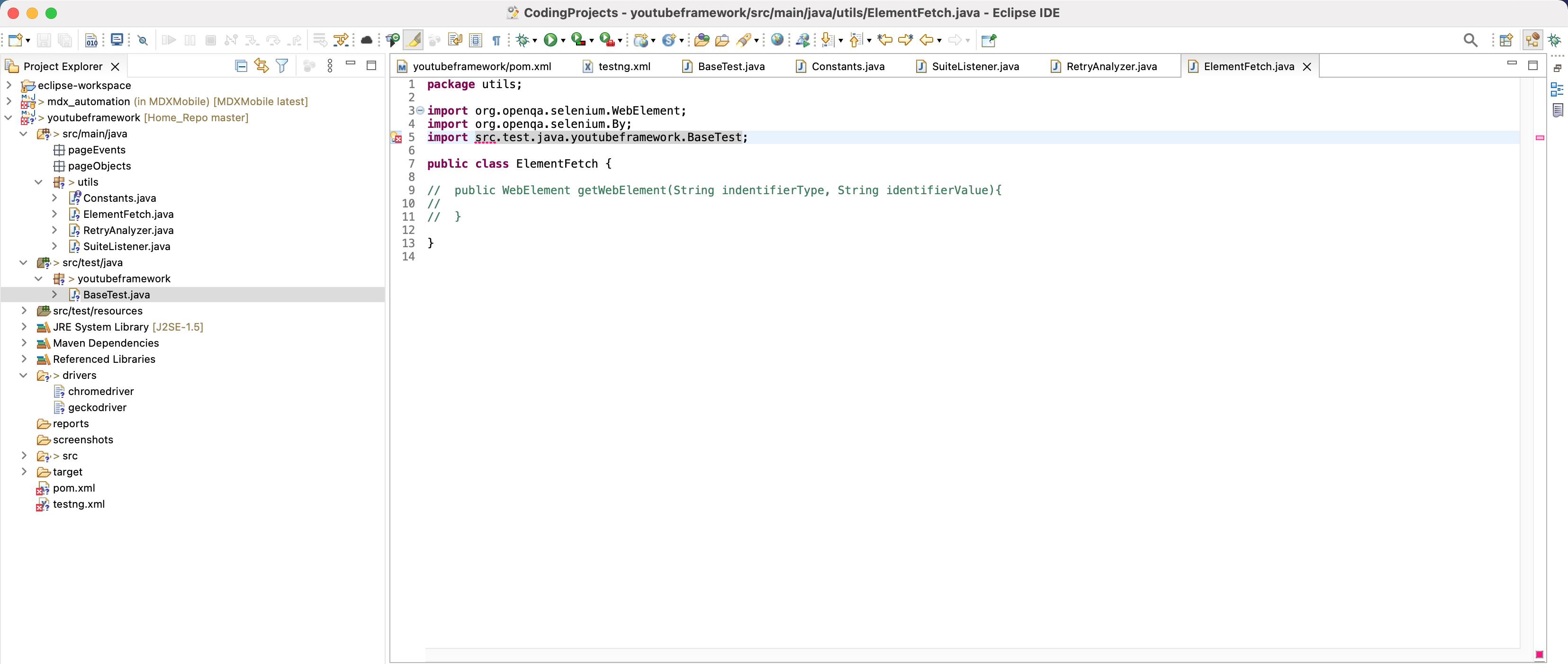The height and width of the screenshot is (664, 1568).
Task: Select the ElementFetch.java tab
Action: click(1247, 66)
